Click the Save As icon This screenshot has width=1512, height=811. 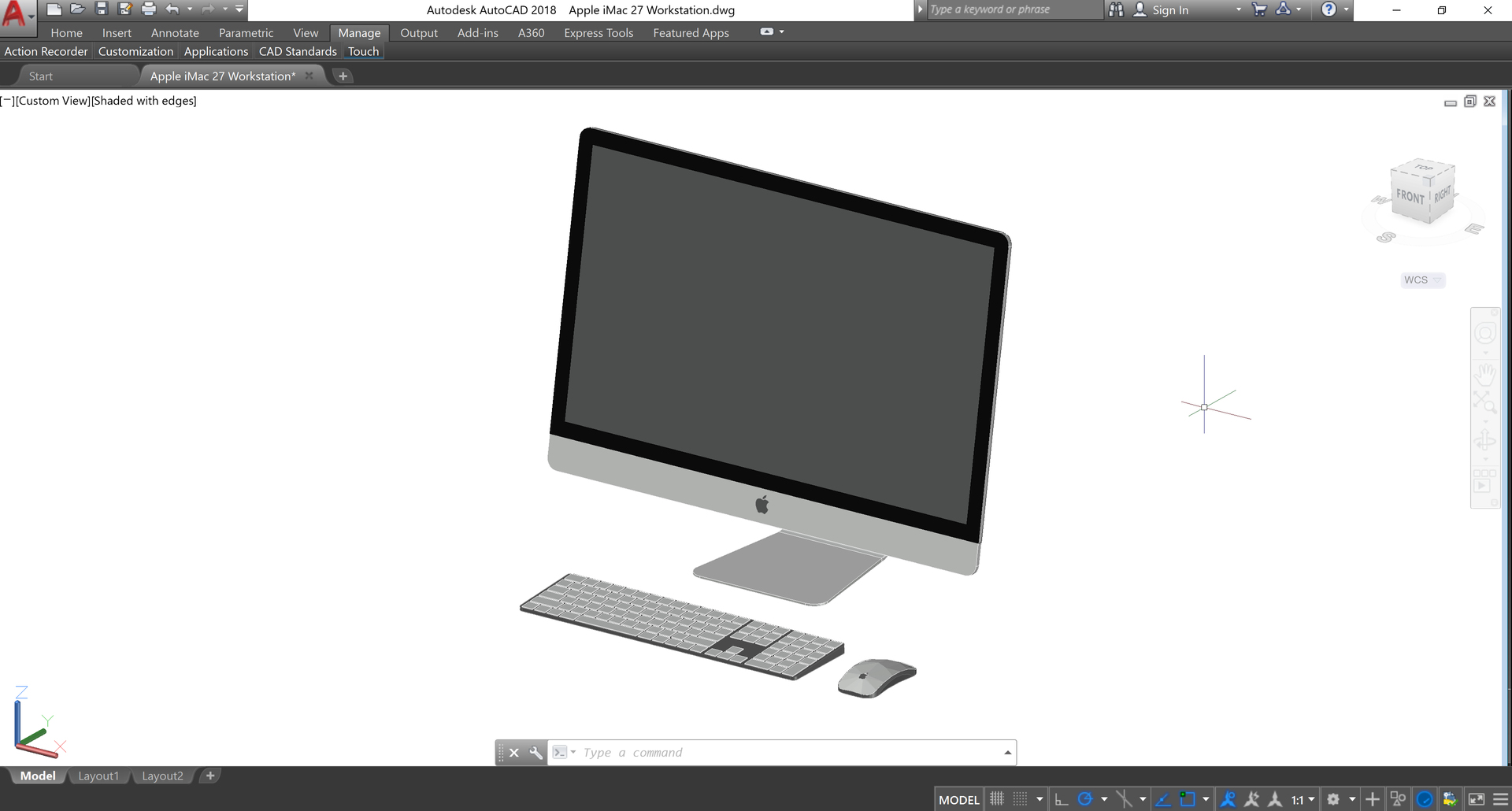click(x=124, y=9)
